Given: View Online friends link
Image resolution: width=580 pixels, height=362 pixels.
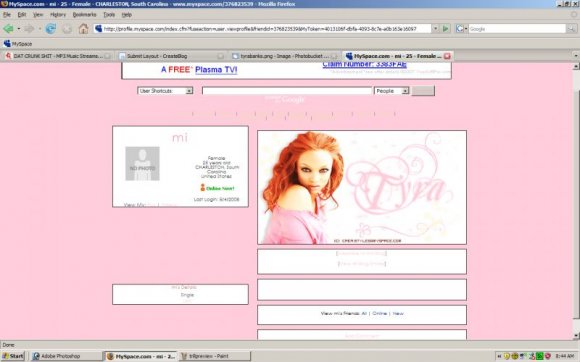Looking at the screenshot, I should pyautogui.click(x=380, y=313).
